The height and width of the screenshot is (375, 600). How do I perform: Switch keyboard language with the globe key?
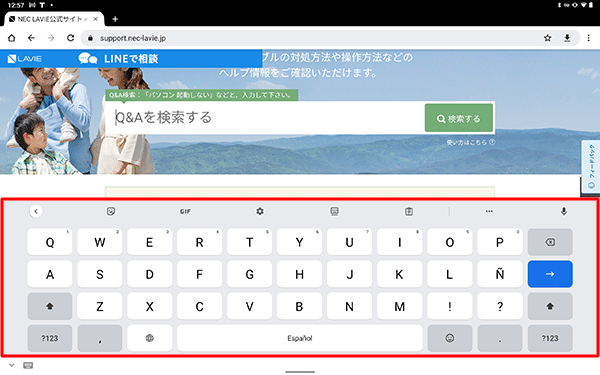click(150, 338)
